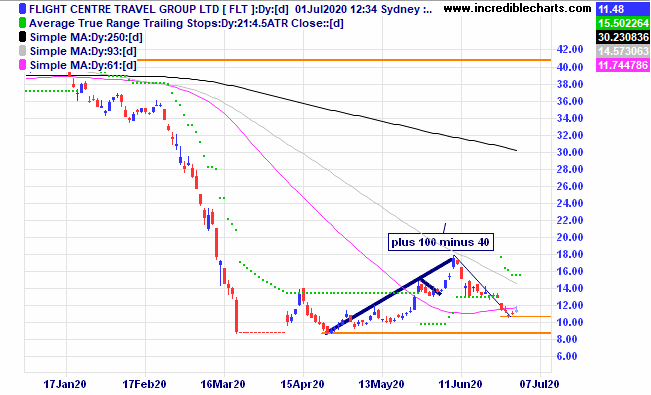Click the blue FLT legend color marker
Screen dimensions: 651x395
click(22, 9)
